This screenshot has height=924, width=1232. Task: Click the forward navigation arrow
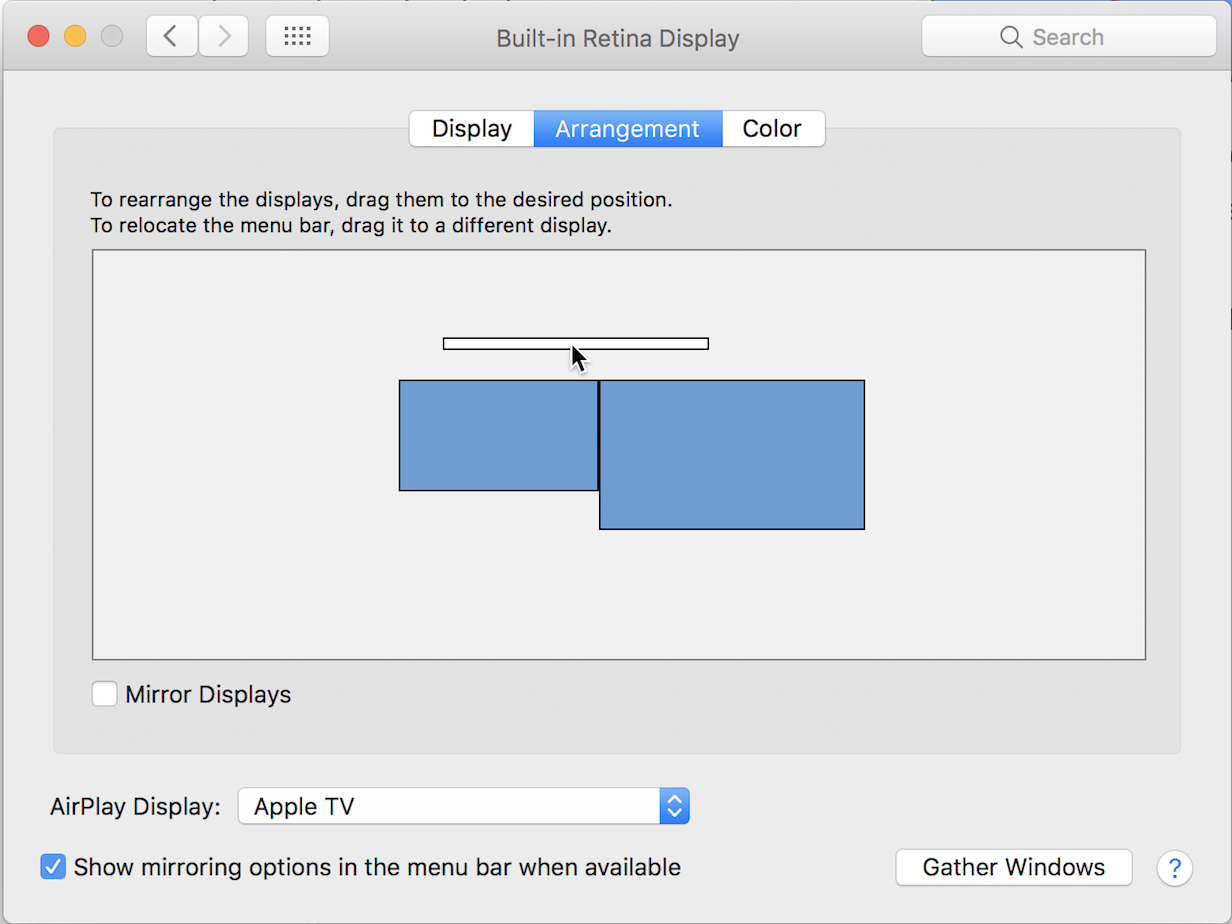tap(224, 37)
